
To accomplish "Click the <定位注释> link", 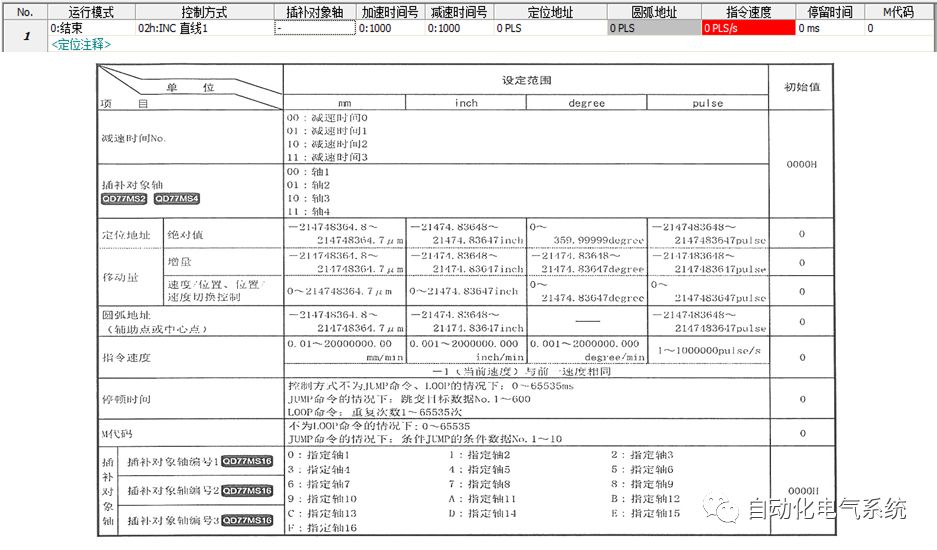I will (x=82, y=45).
